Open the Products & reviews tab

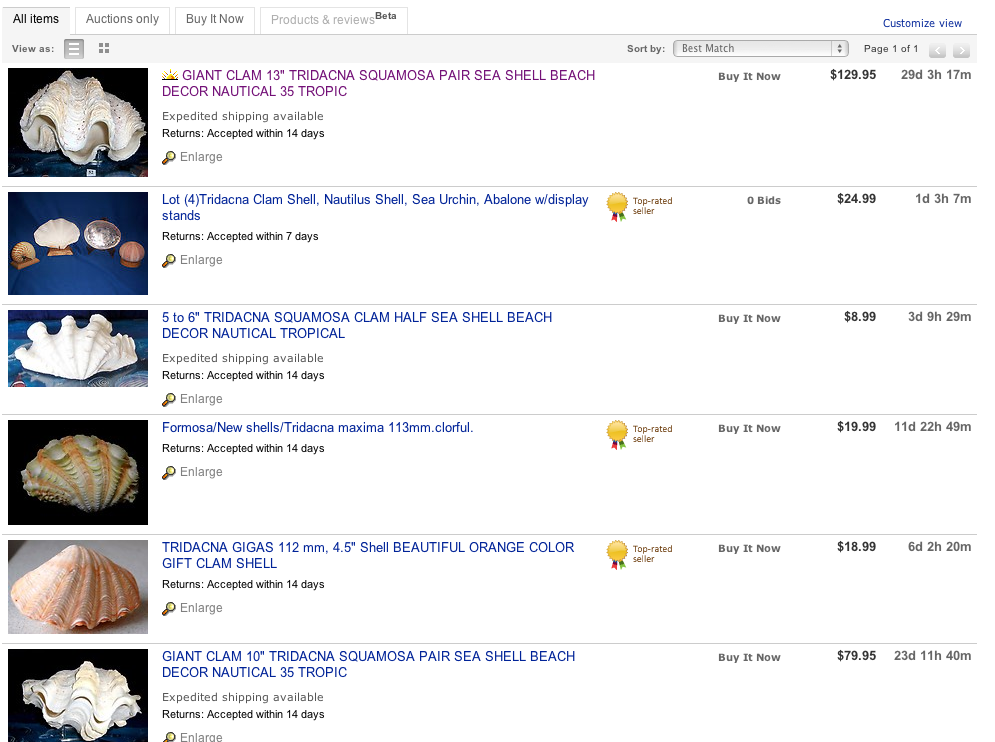333,19
